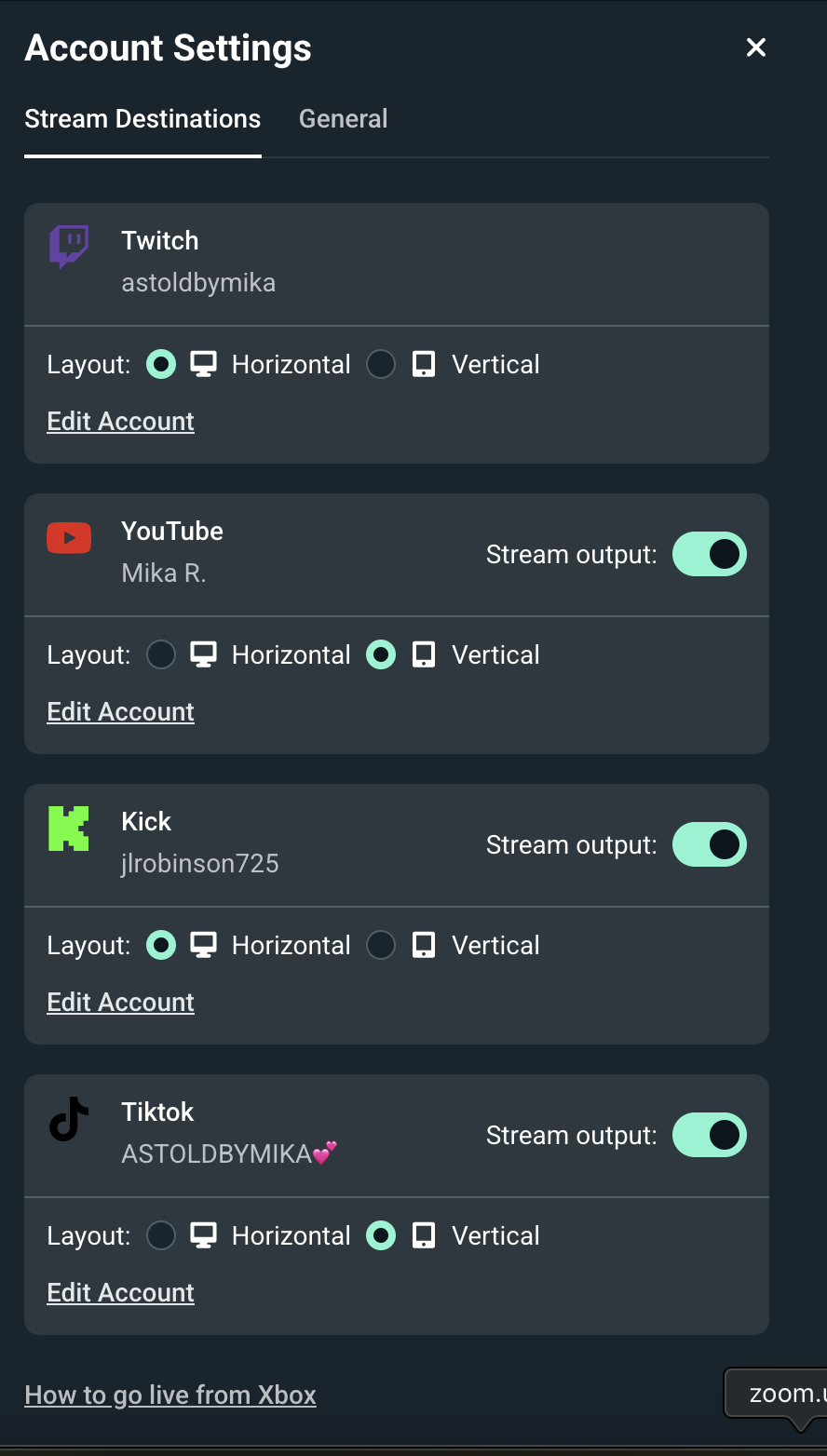Disable YouTube stream output toggle

coord(710,554)
